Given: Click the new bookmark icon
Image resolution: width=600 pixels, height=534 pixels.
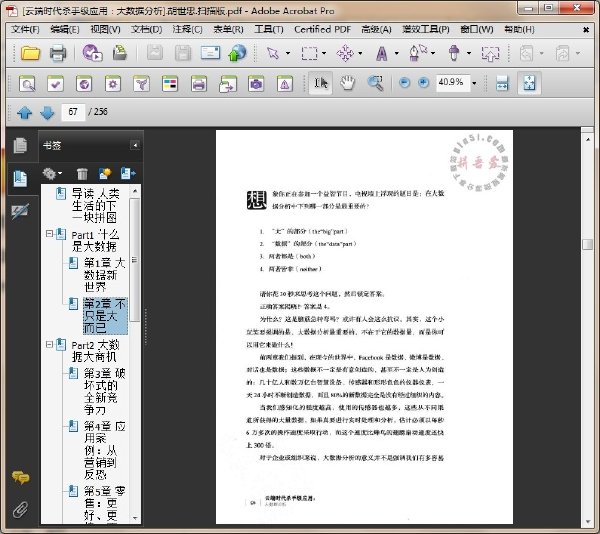Looking at the screenshot, I should [104, 174].
